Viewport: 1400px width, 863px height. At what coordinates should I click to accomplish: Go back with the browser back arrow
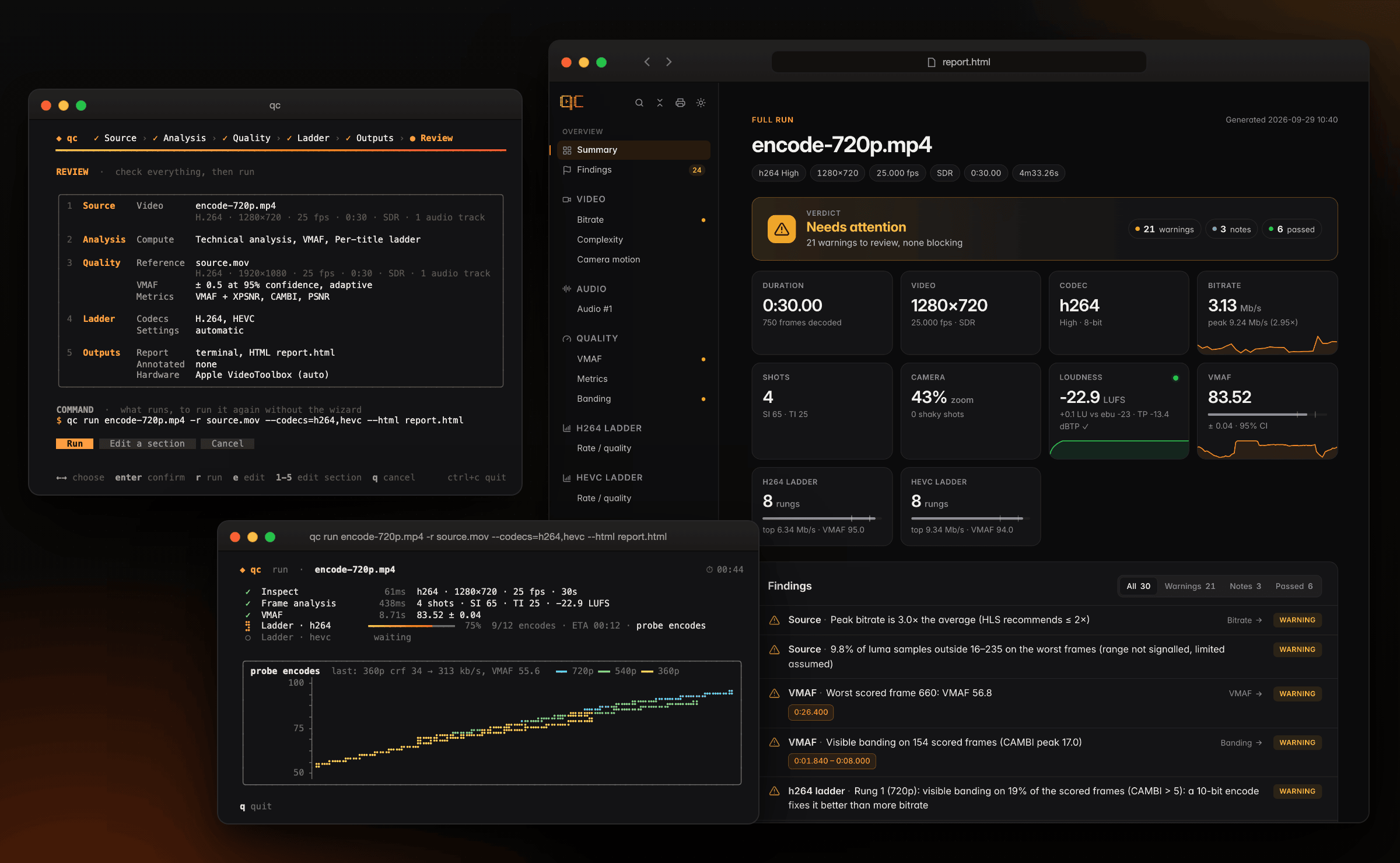pyautogui.click(x=647, y=62)
